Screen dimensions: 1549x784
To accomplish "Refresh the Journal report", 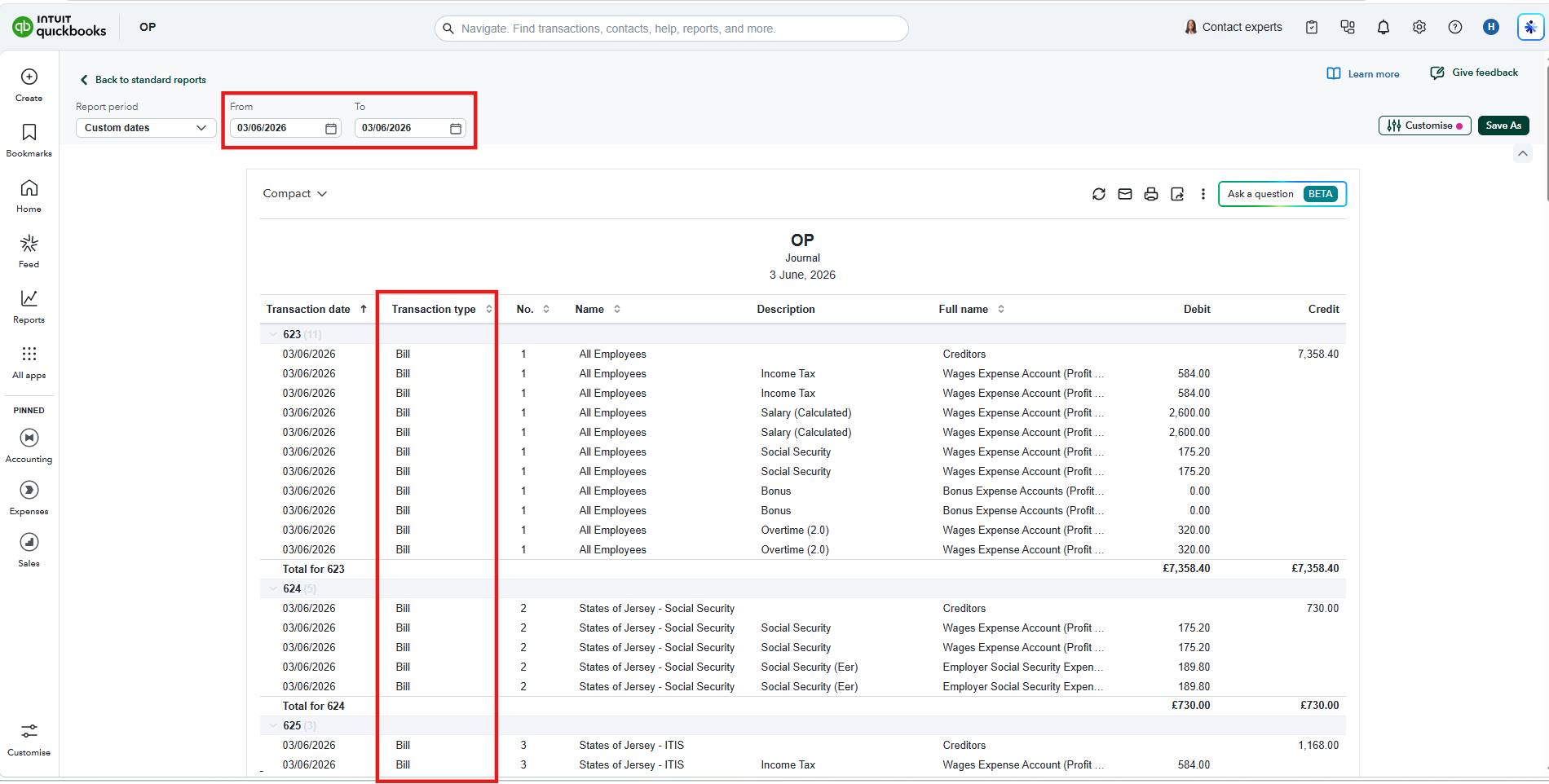I will [1099, 194].
